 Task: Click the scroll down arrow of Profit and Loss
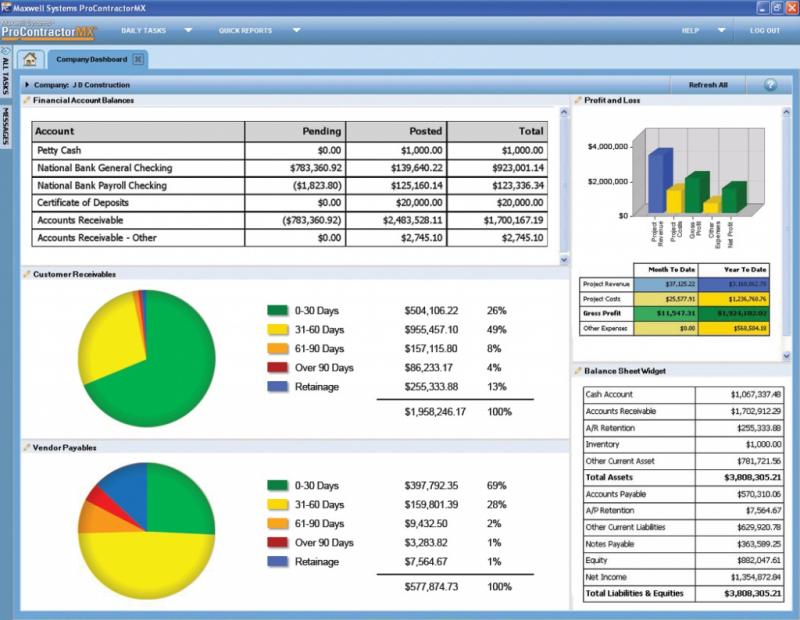click(786, 356)
